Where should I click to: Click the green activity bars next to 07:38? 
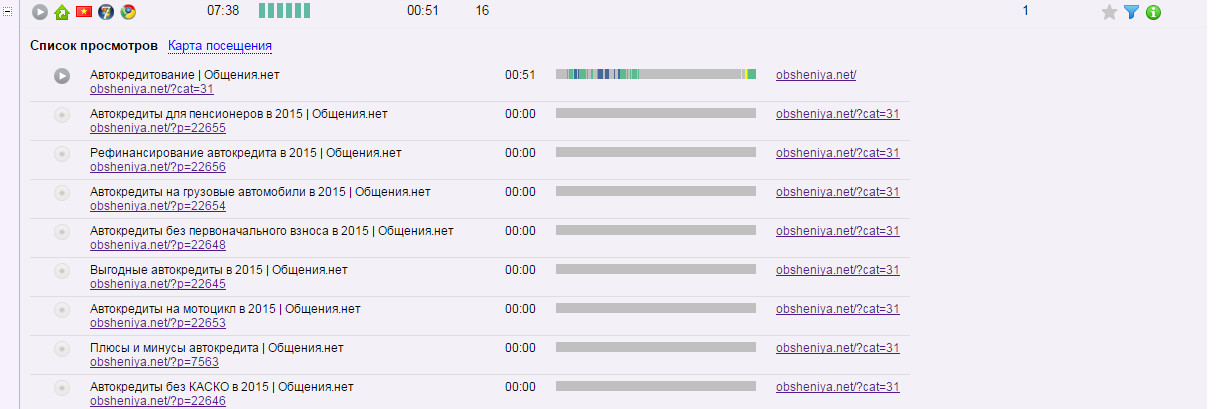(284, 11)
